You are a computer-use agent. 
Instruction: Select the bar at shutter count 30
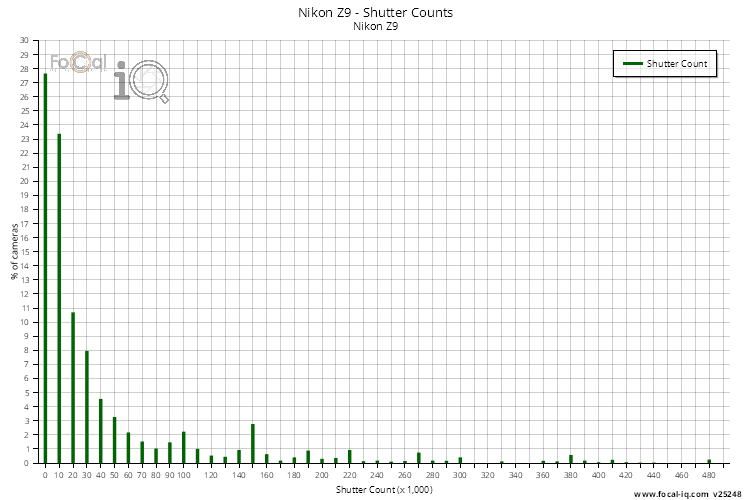[x=87, y=407]
